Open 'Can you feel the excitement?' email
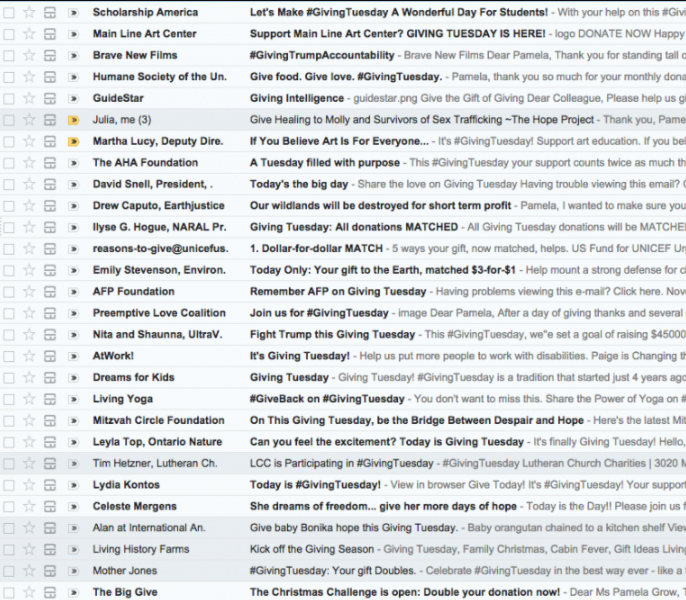The height and width of the screenshot is (600, 686). 387,442
